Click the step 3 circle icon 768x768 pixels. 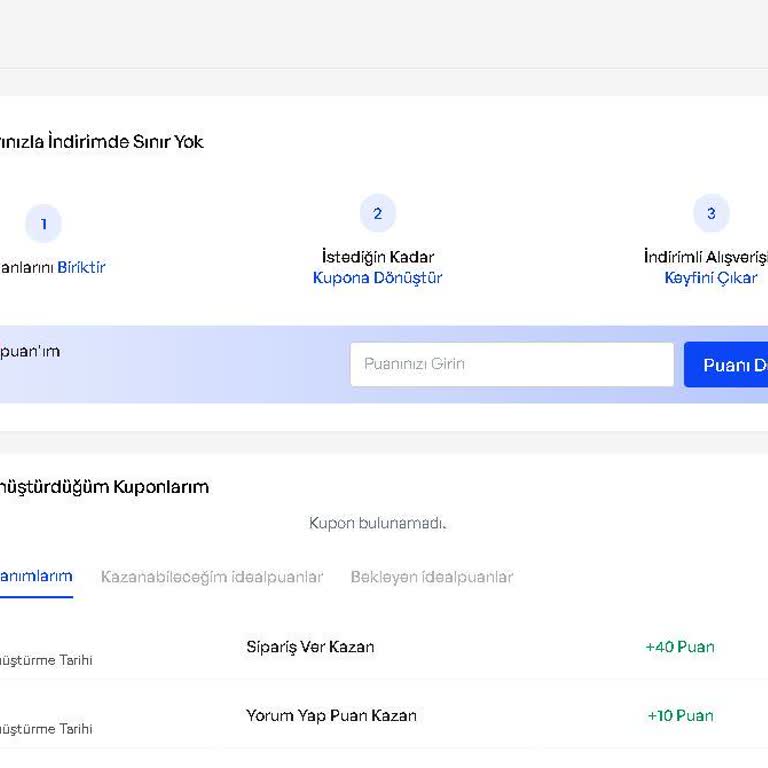point(711,213)
